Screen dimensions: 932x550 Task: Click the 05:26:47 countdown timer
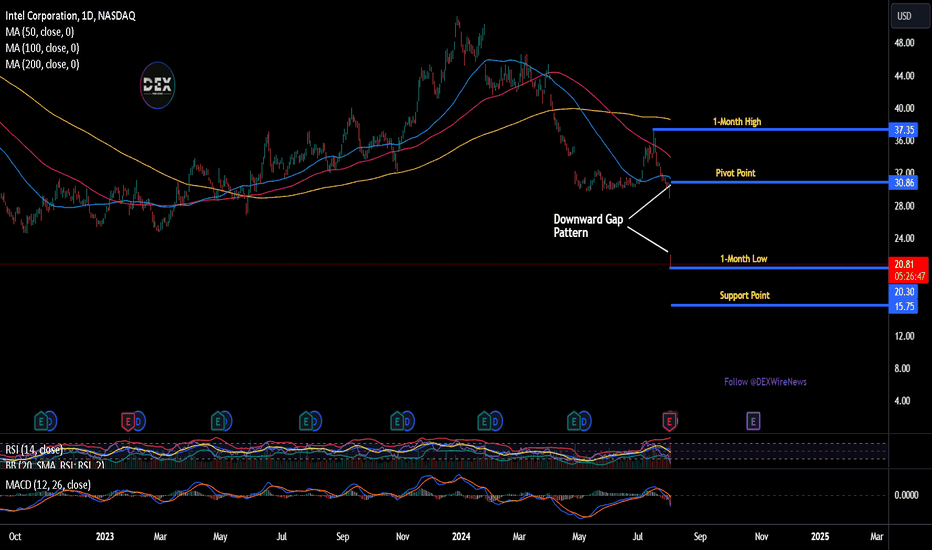tap(909, 276)
